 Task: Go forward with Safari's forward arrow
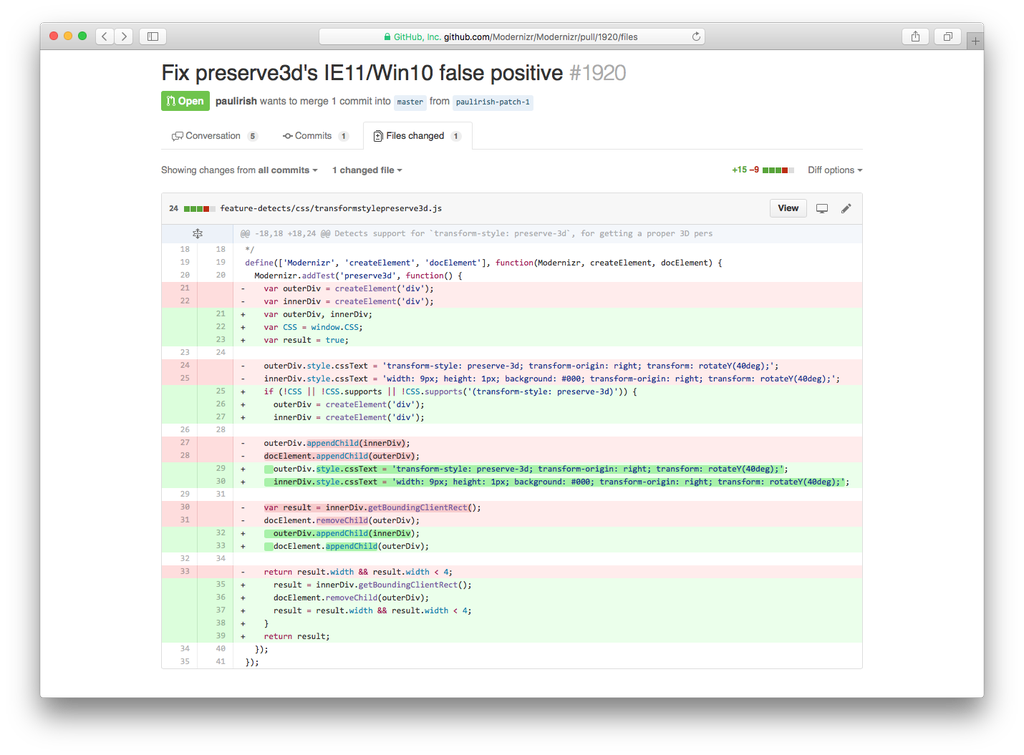tap(124, 37)
